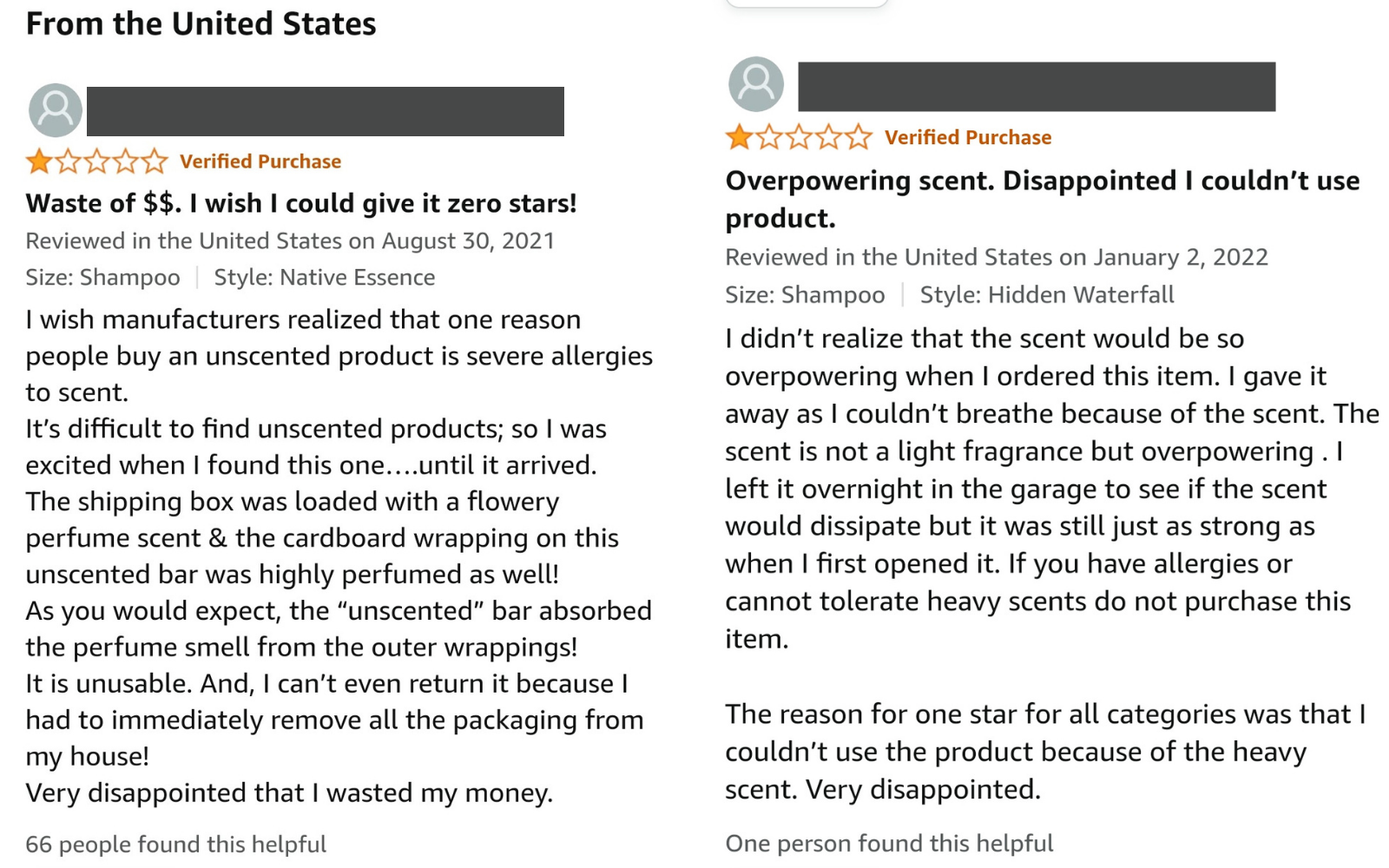Click the filled star on the January 2022 review
Viewport: 1389px width, 868px height.
(x=740, y=137)
